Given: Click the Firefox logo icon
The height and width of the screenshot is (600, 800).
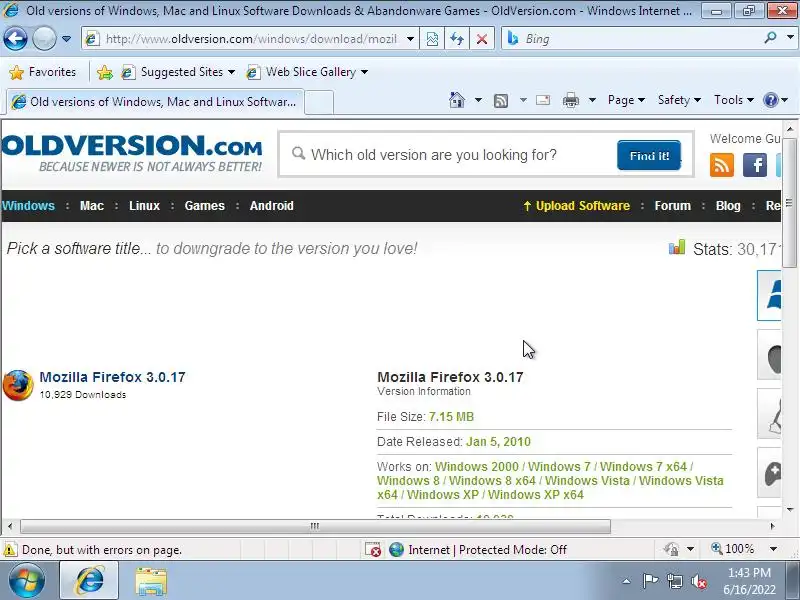Looking at the screenshot, I should click(x=18, y=385).
